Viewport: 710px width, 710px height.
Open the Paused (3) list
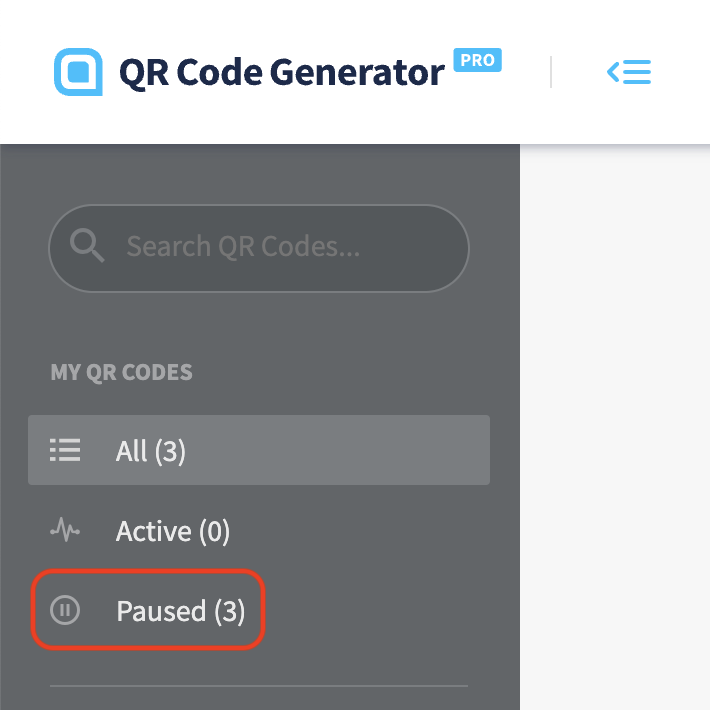click(148, 610)
